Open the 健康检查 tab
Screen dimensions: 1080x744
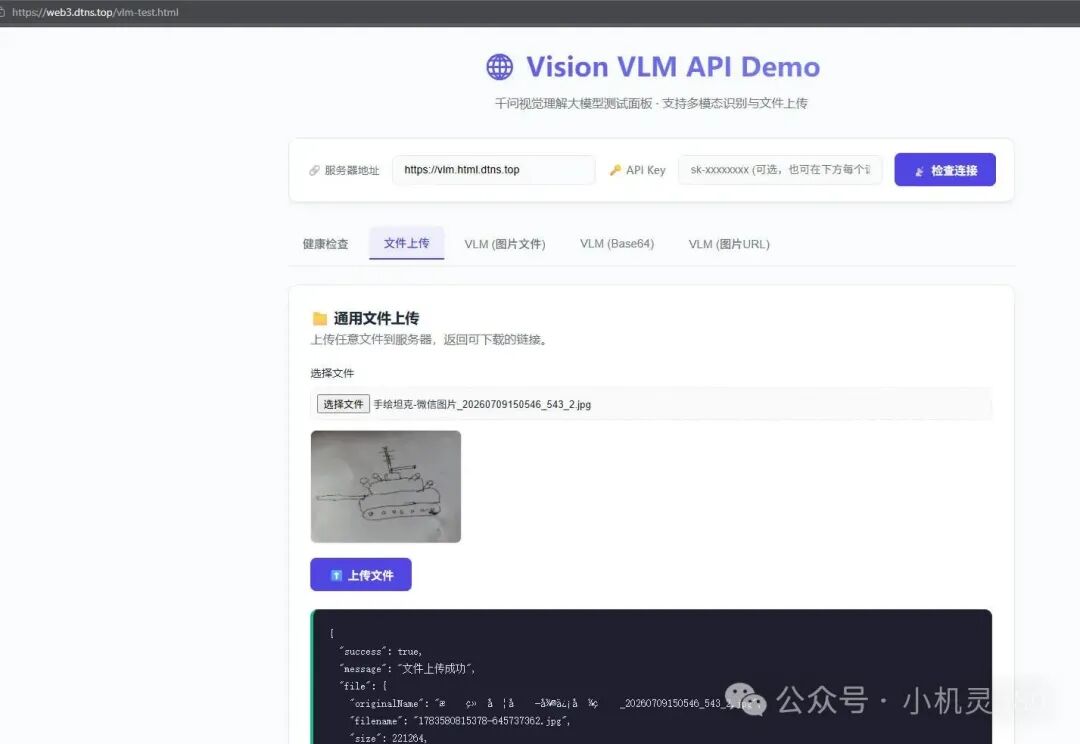[x=326, y=244]
